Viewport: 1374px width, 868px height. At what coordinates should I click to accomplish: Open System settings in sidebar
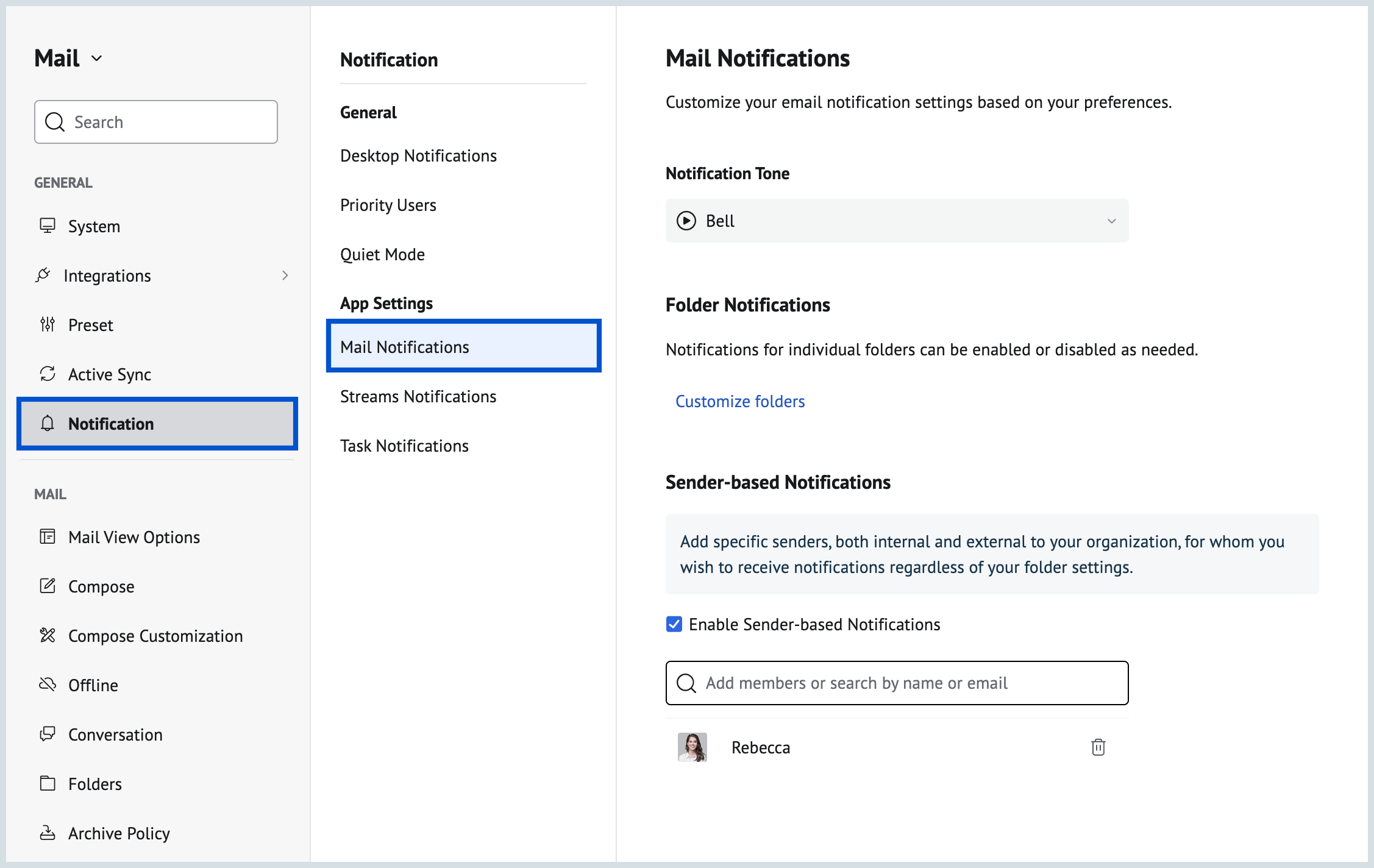pyautogui.click(x=94, y=226)
